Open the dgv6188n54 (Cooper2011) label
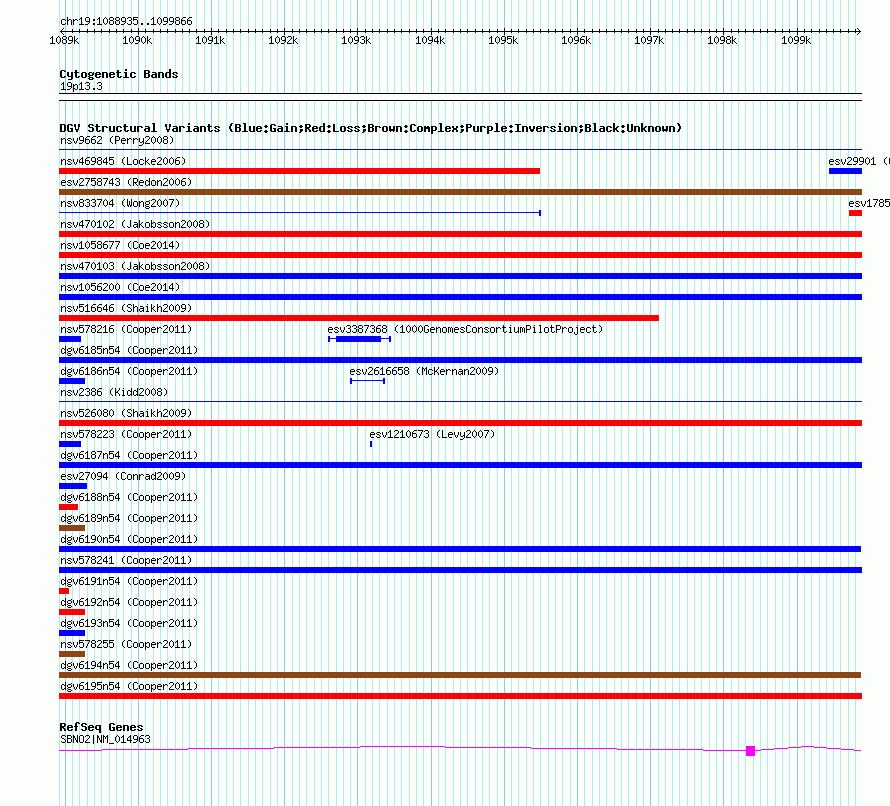 129,497
